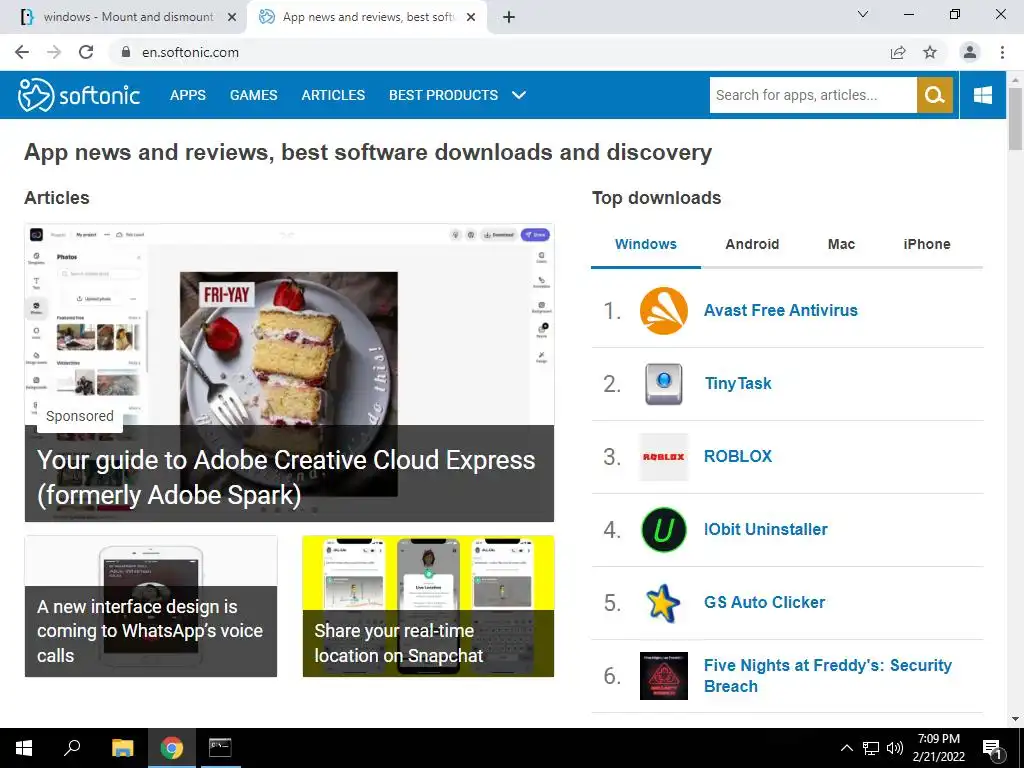Click the 'Articles' section heading

point(57,198)
